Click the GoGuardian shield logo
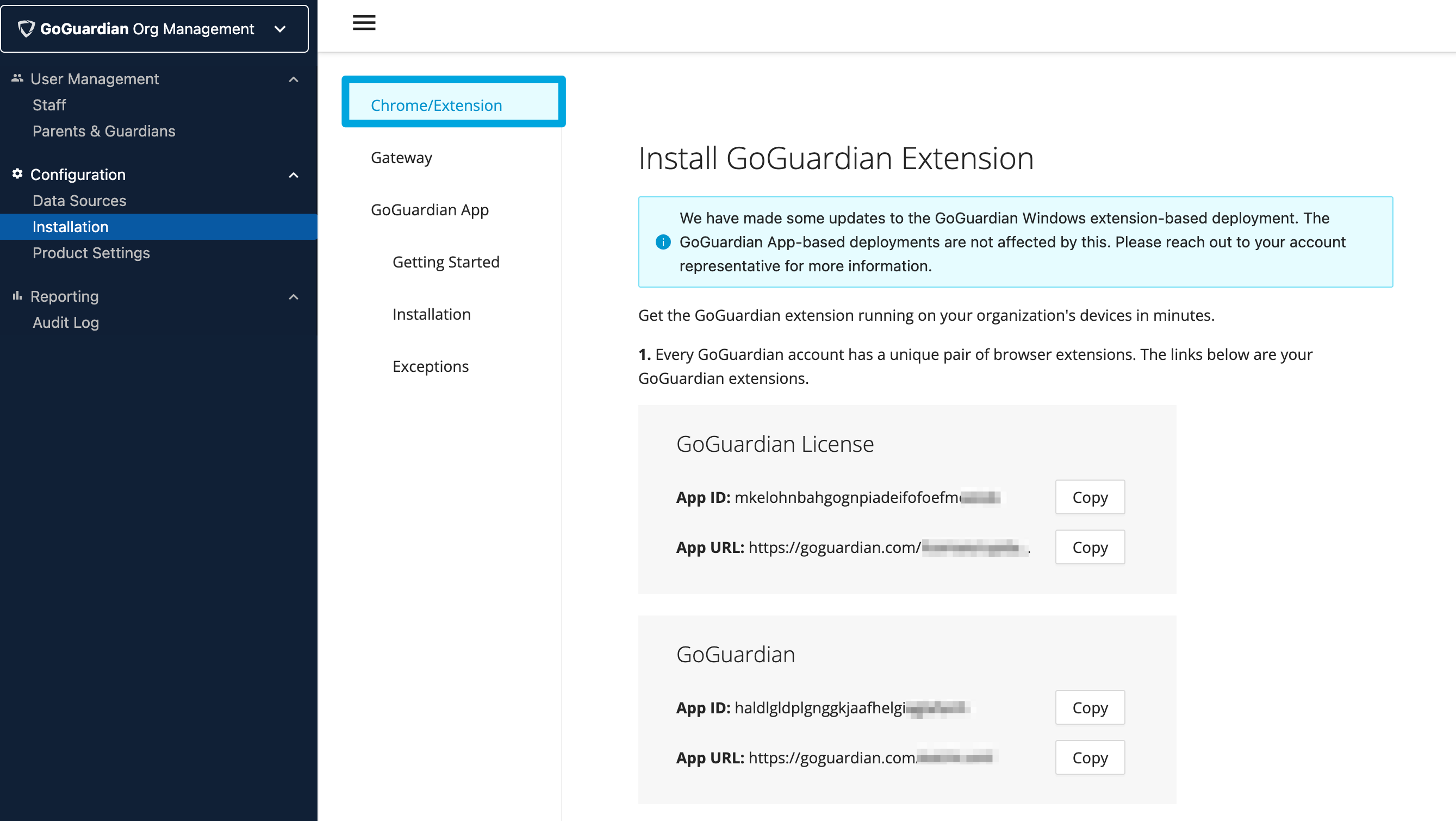 click(26, 29)
